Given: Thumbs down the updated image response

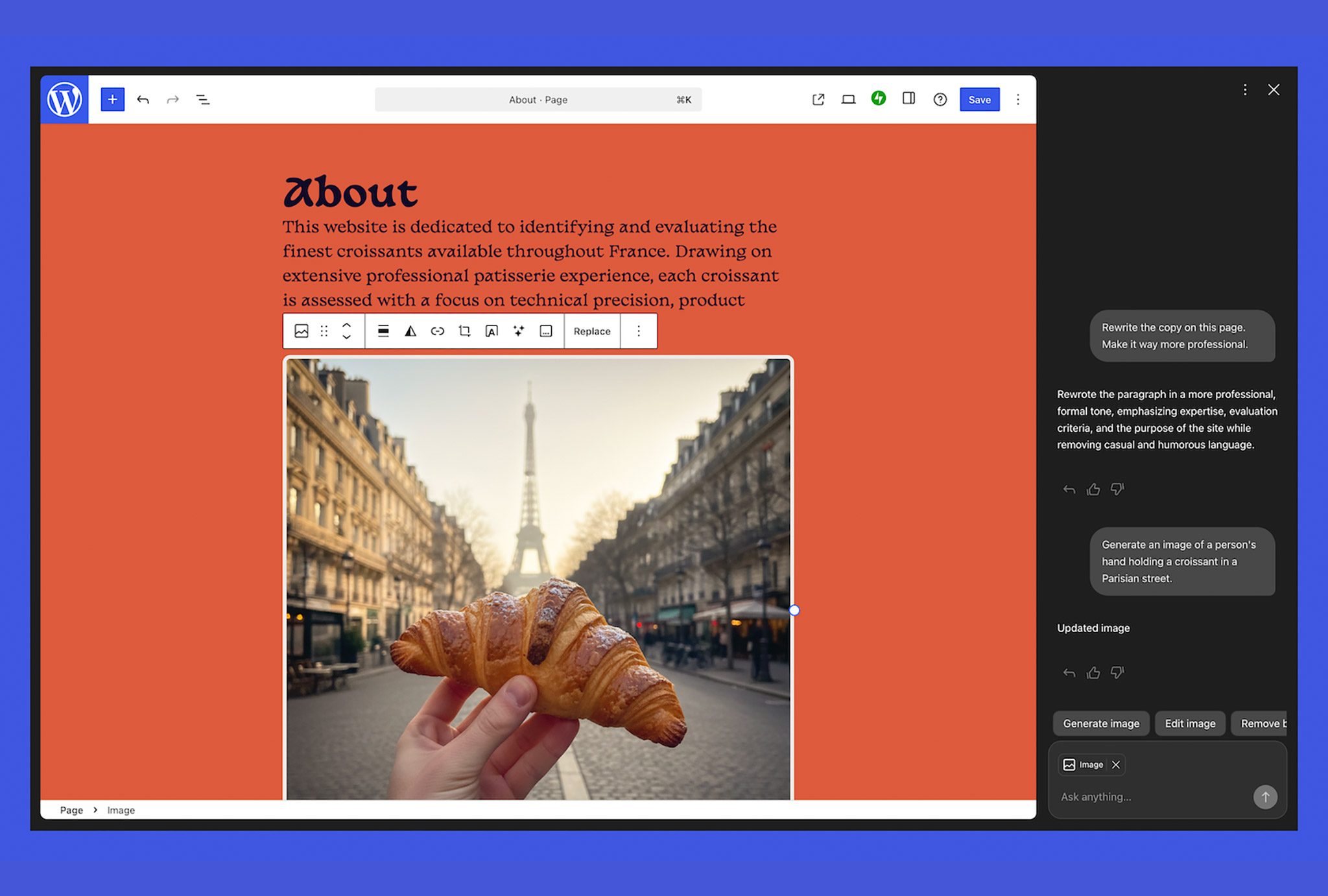Looking at the screenshot, I should [1117, 672].
